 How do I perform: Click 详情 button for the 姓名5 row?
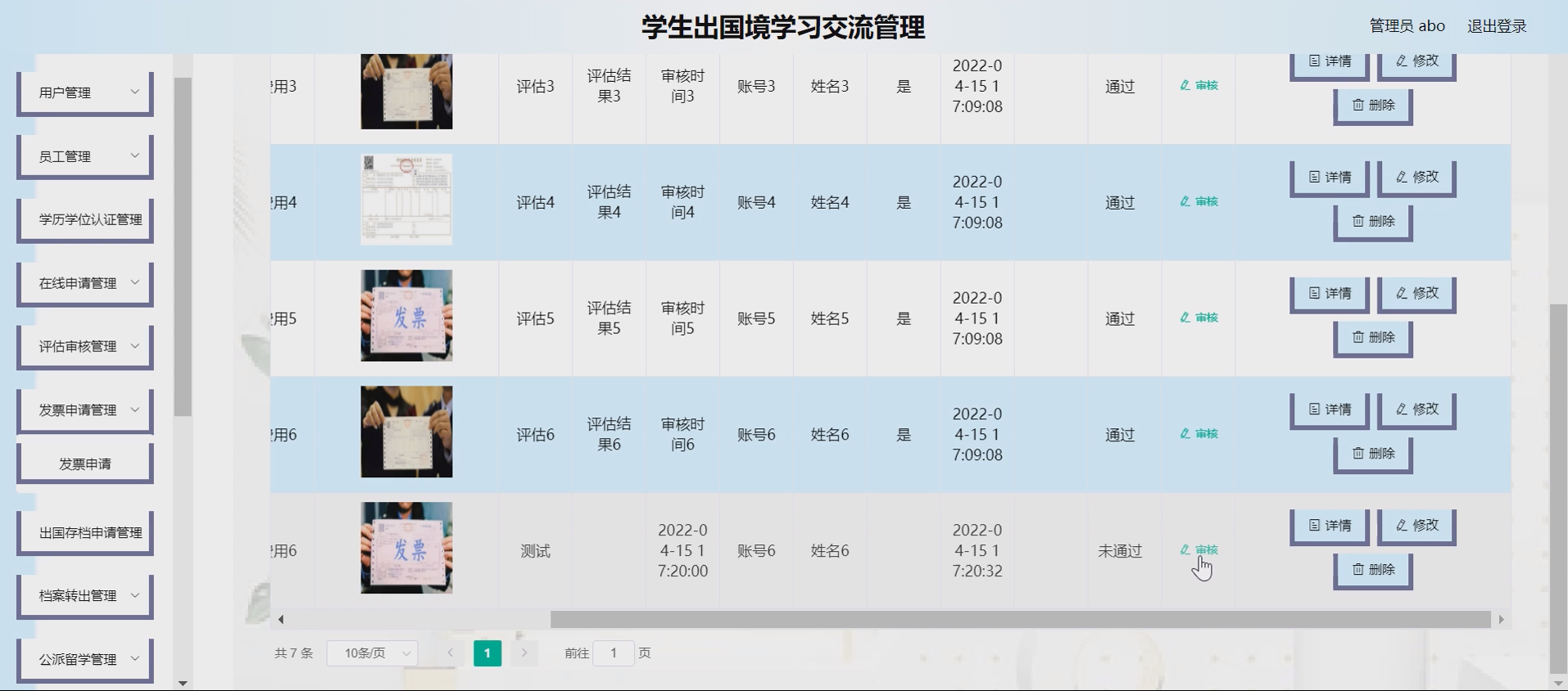pyautogui.click(x=1329, y=293)
